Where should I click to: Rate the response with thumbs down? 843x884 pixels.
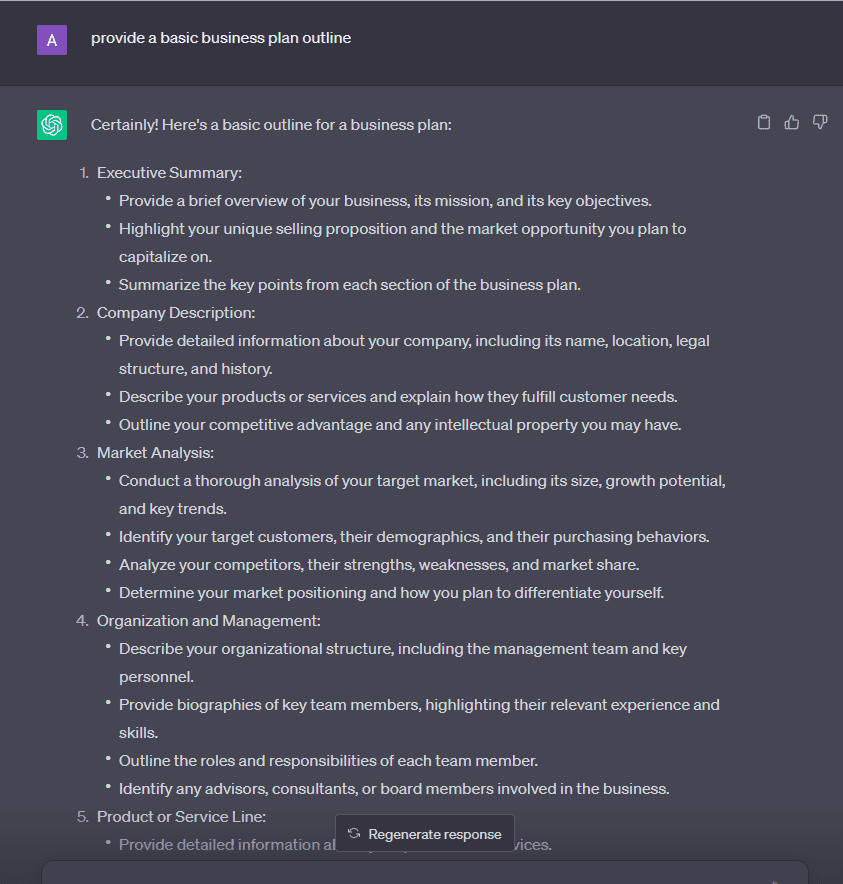tap(820, 121)
